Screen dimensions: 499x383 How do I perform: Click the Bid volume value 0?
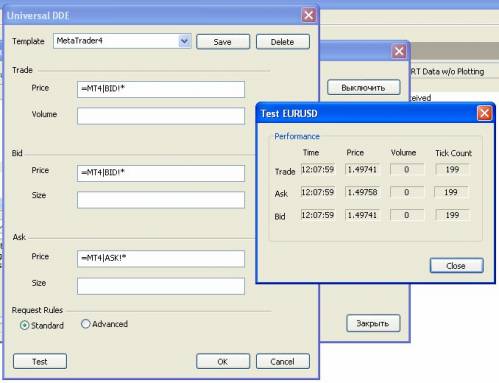click(407, 215)
